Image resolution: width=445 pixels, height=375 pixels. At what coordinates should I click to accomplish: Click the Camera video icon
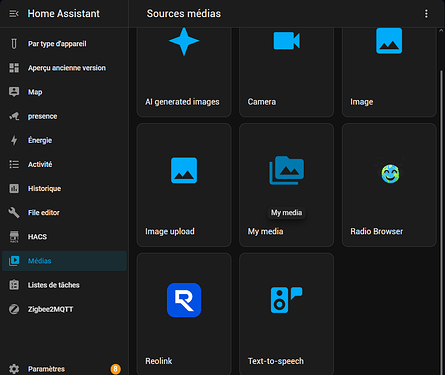click(287, 41)
